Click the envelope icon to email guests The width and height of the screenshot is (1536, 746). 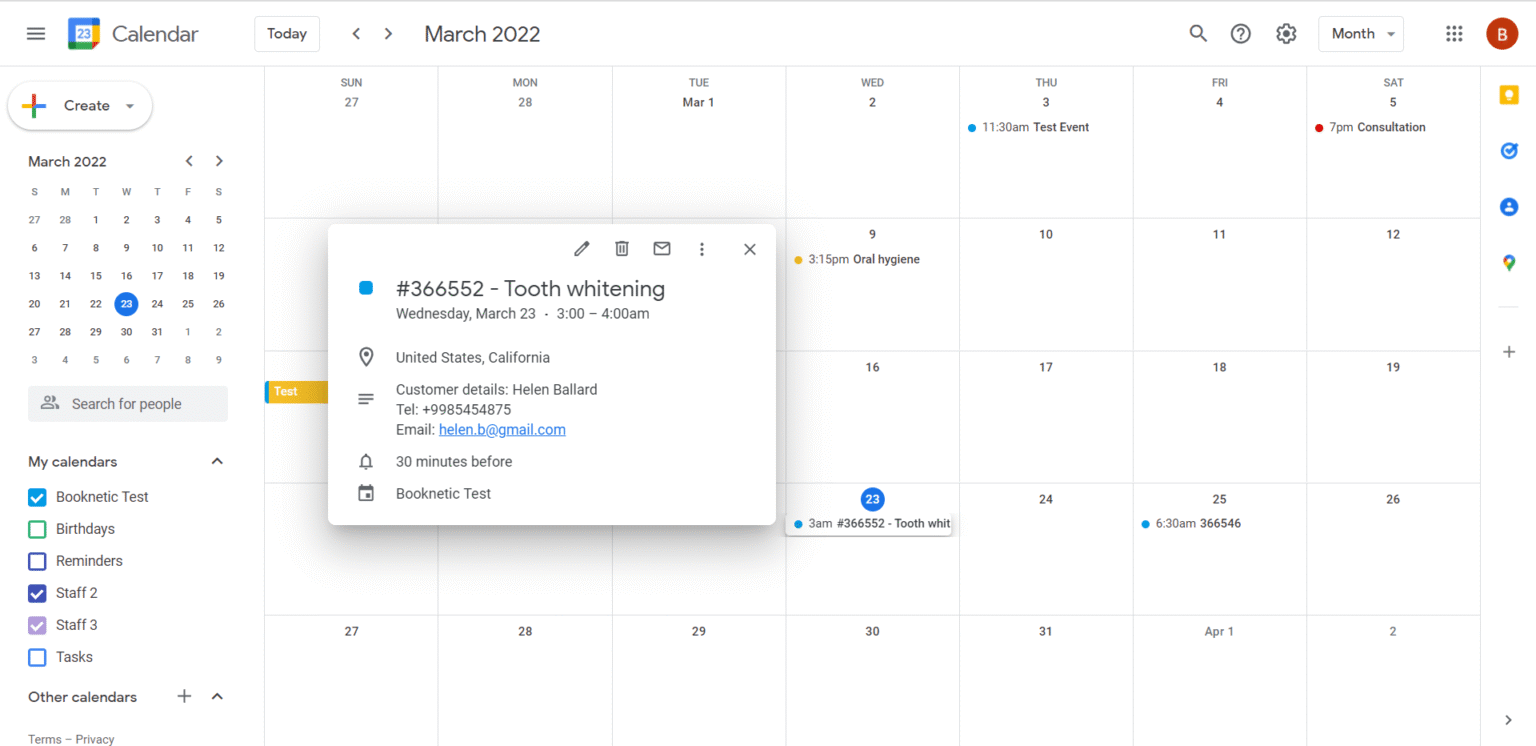pos(661,249)
